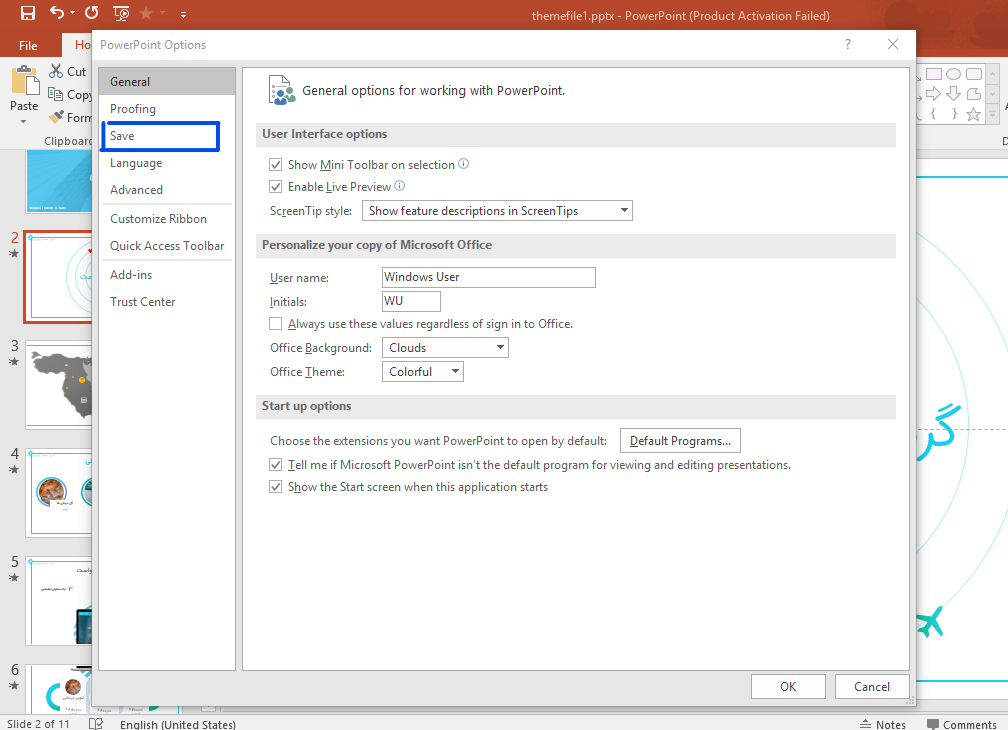This screenshot has width=1008, height=730.
Task: Click the Copy icon in ribbon
Action: point(55,94)
